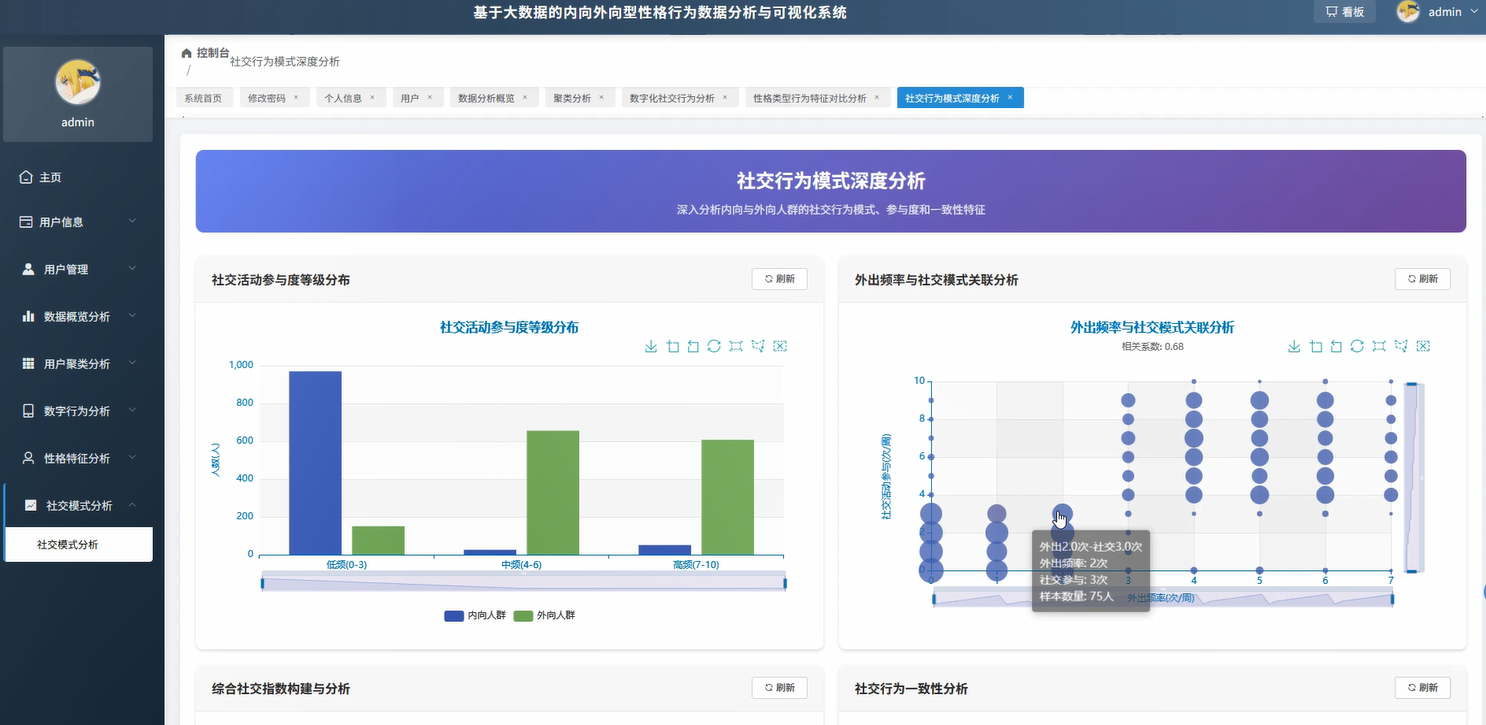Expand the 数字行为分析 sidebar menu
The width and height of the screenshot is (1486, 725).
click(78, 411)
